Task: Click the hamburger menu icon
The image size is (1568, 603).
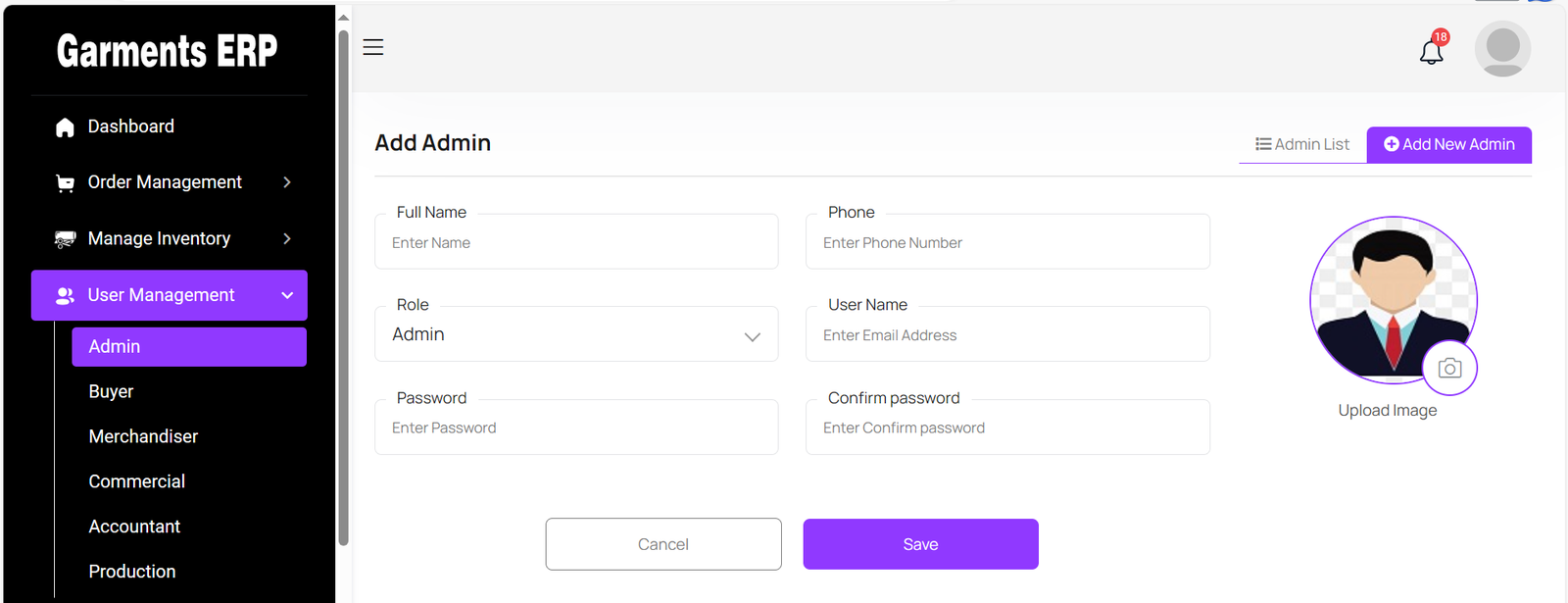Action: click(373, 47)
